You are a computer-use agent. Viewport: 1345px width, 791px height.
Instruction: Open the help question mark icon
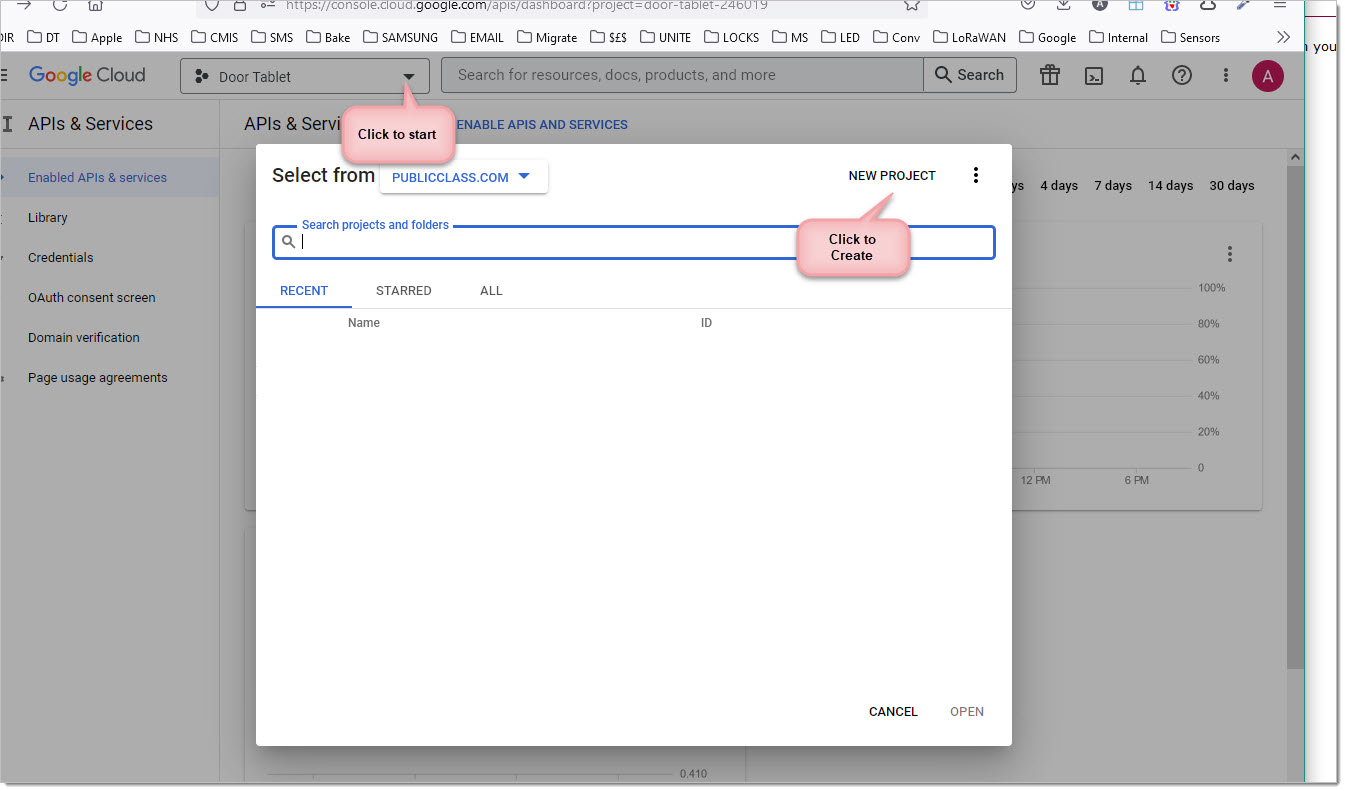1182,76
